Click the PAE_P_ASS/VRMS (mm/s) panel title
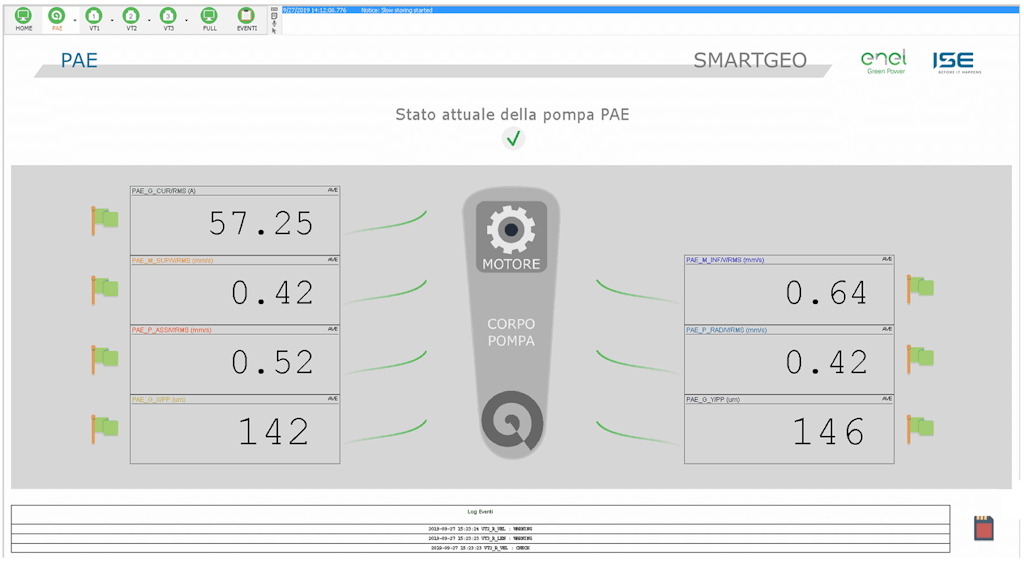The image size is (1024, 563). click(x=172, y=330)
